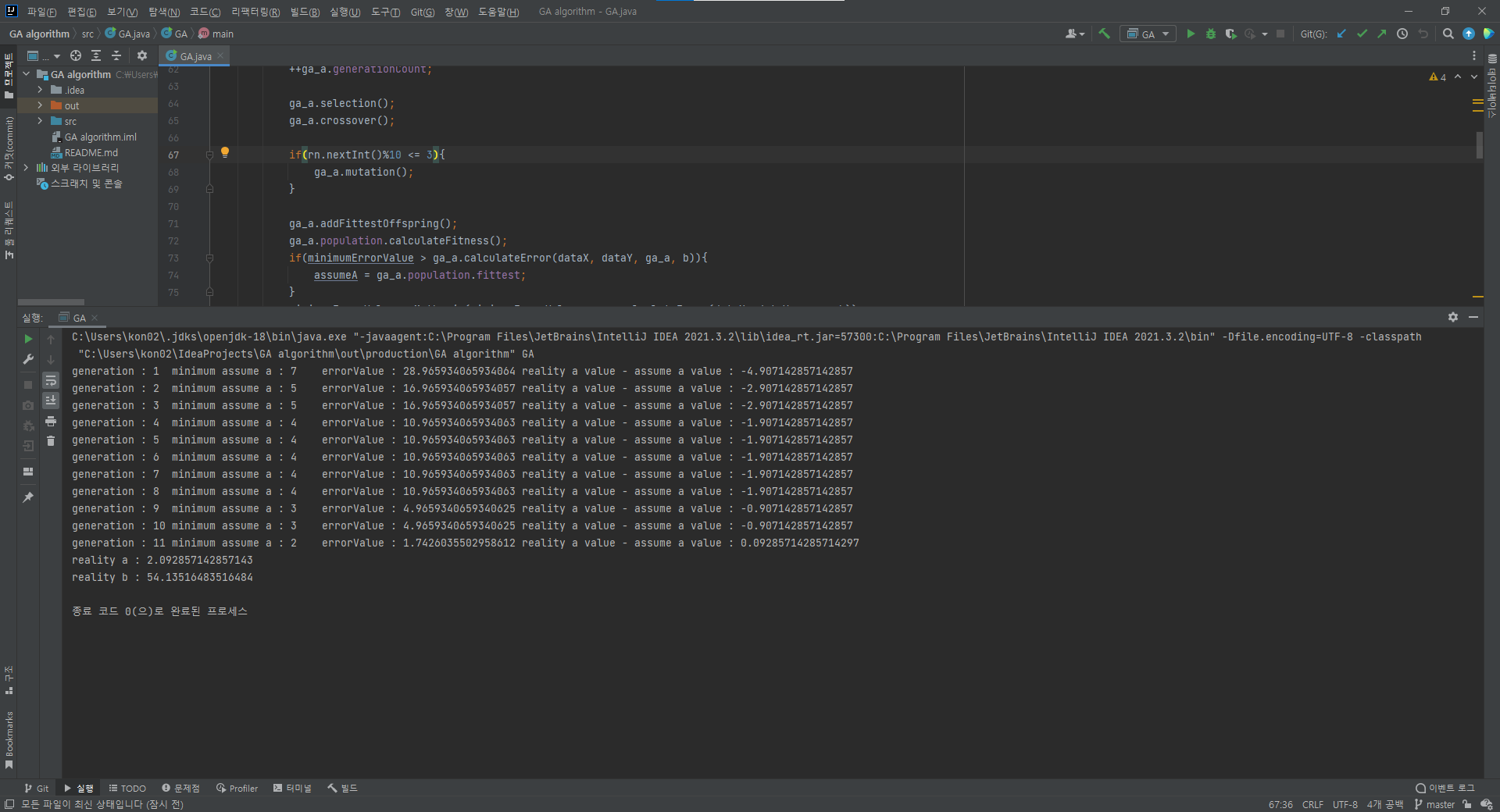Collapse the out folder in project tree
The image size is (1500, 812).
40,105
